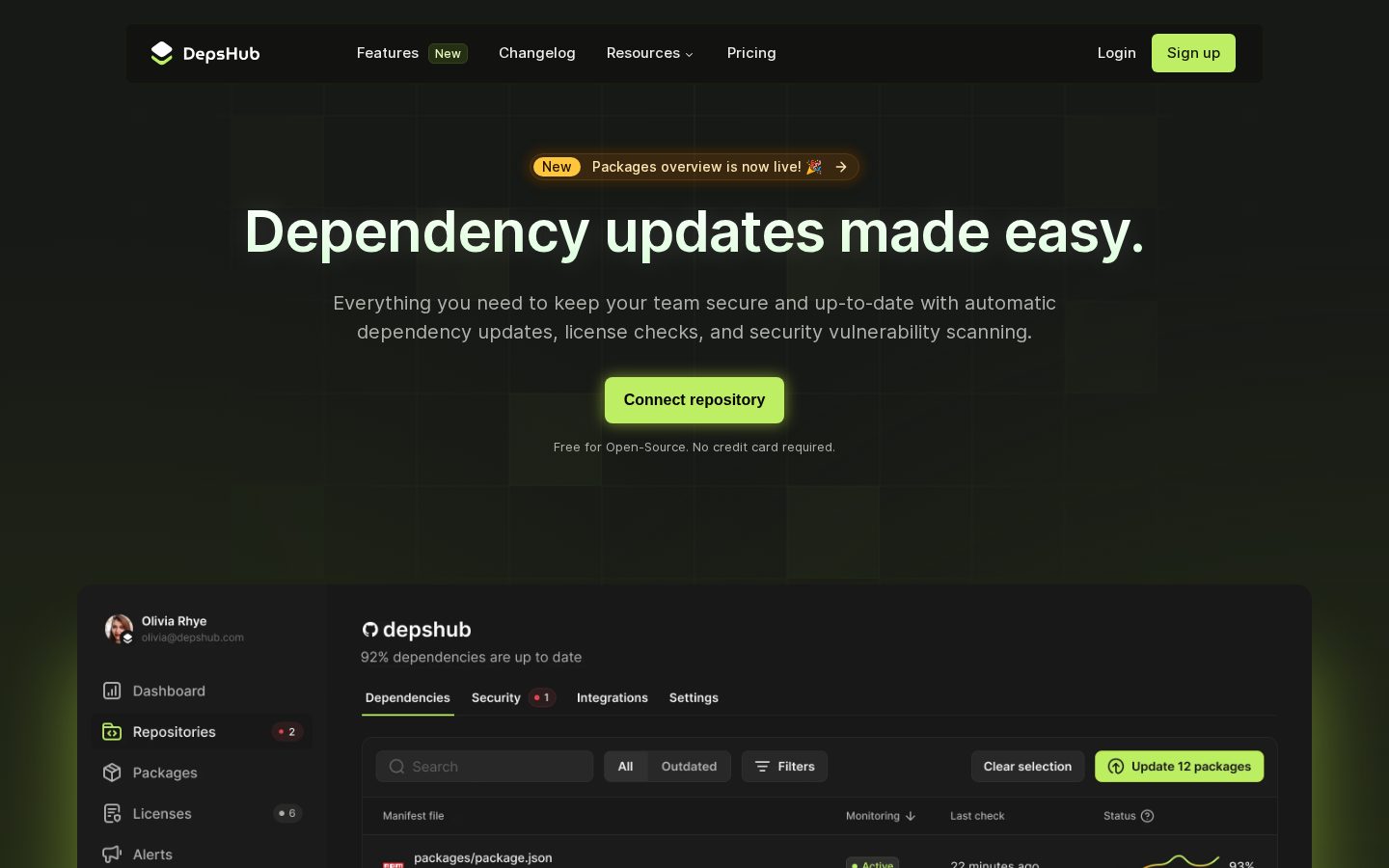The image size is (1389, 868).
Task: Click the GitHub icon beside depshub
Action: [369, 630]
